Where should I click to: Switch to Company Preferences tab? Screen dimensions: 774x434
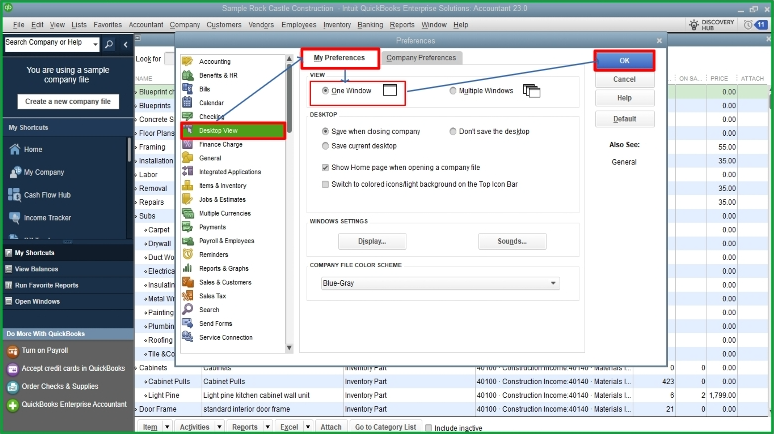point(421,58)
